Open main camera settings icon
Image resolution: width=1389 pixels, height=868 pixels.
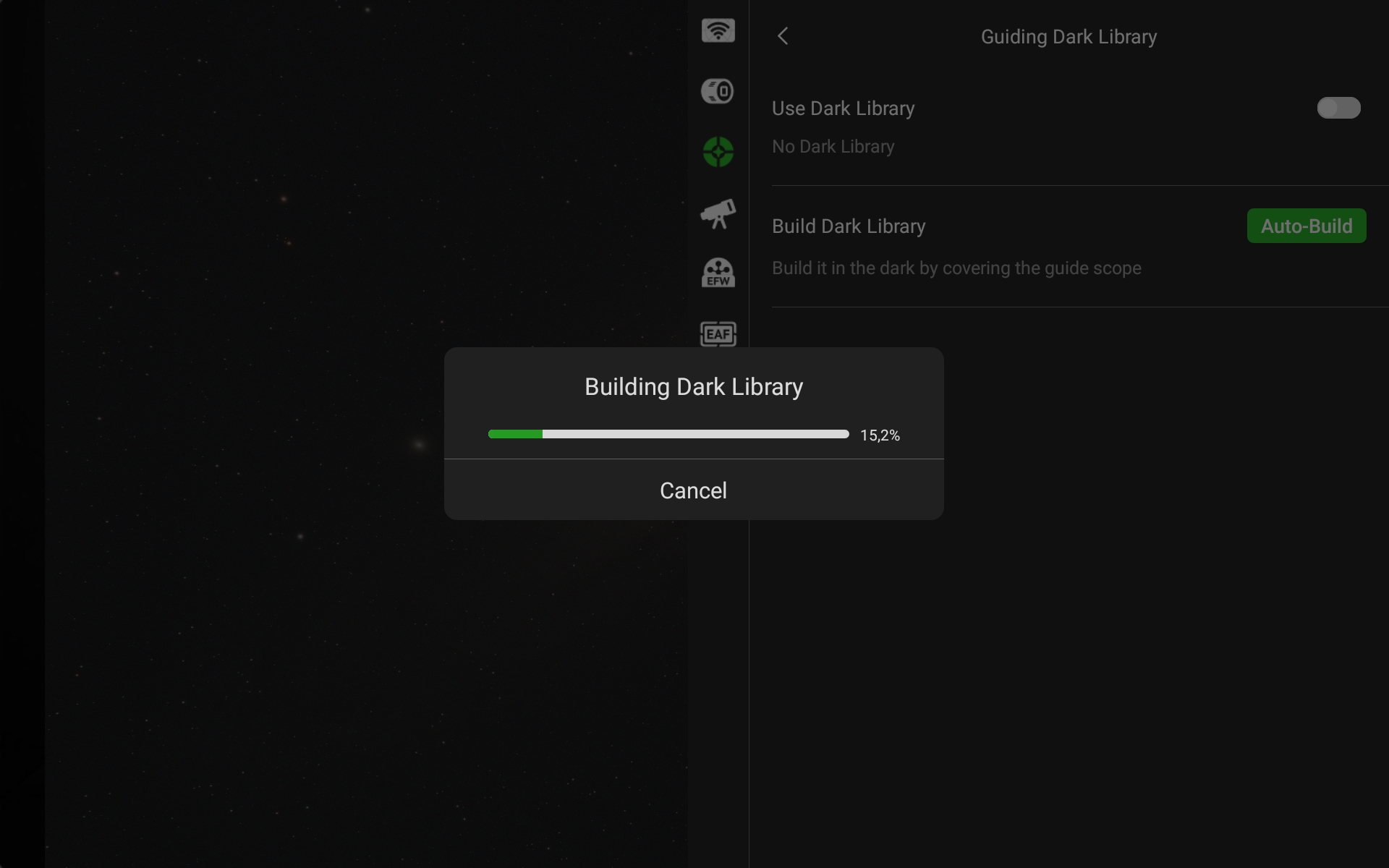[718, 91]
